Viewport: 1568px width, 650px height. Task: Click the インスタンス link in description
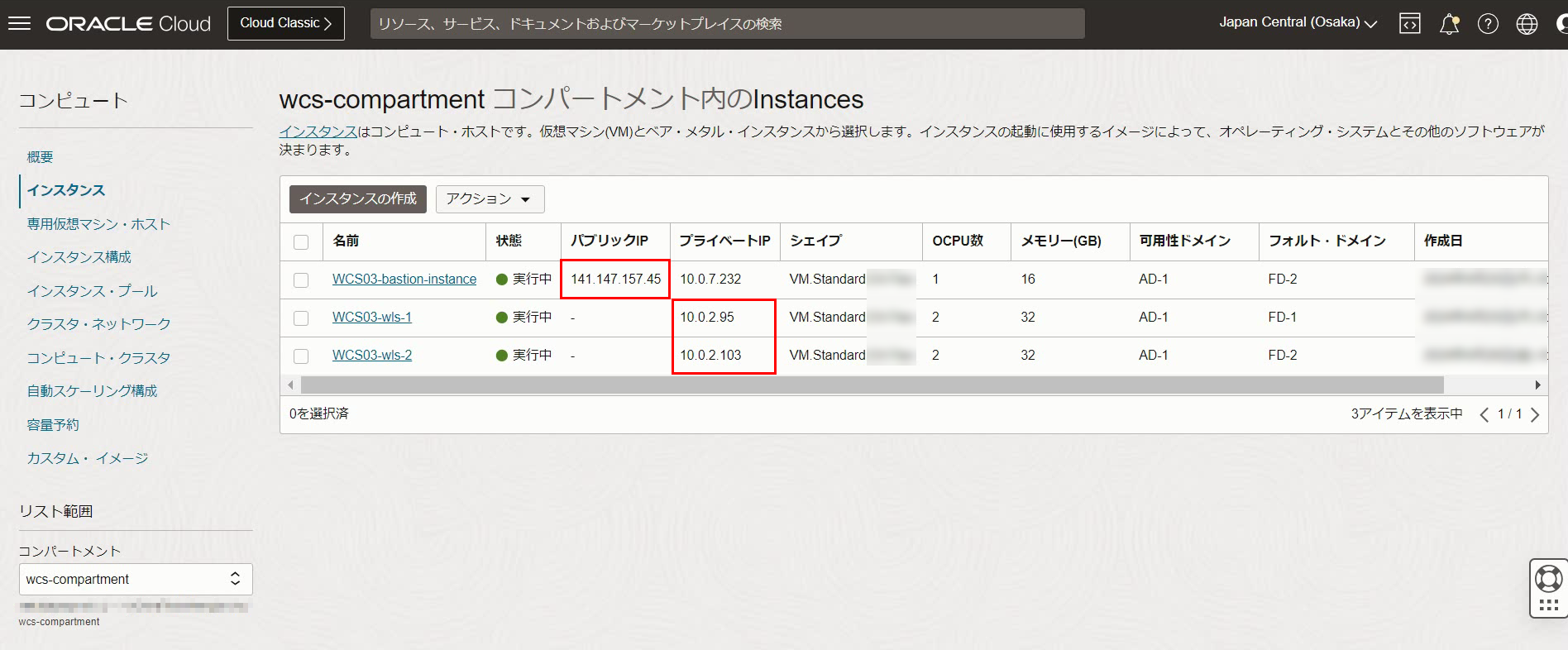(318, 131)
